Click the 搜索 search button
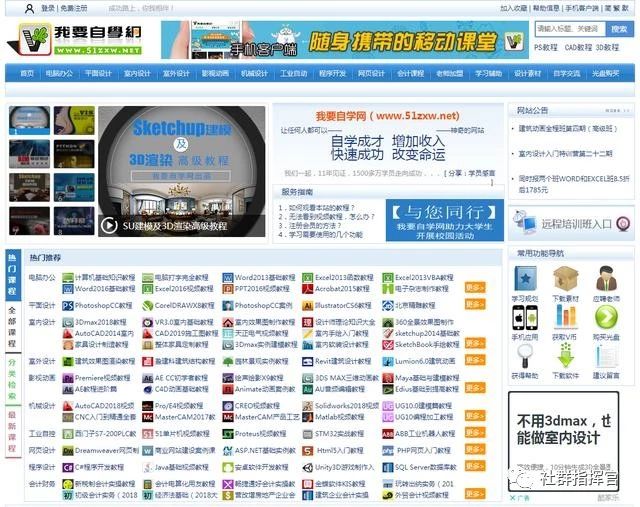Screen dimensions: 640x507 coord(619,29)
